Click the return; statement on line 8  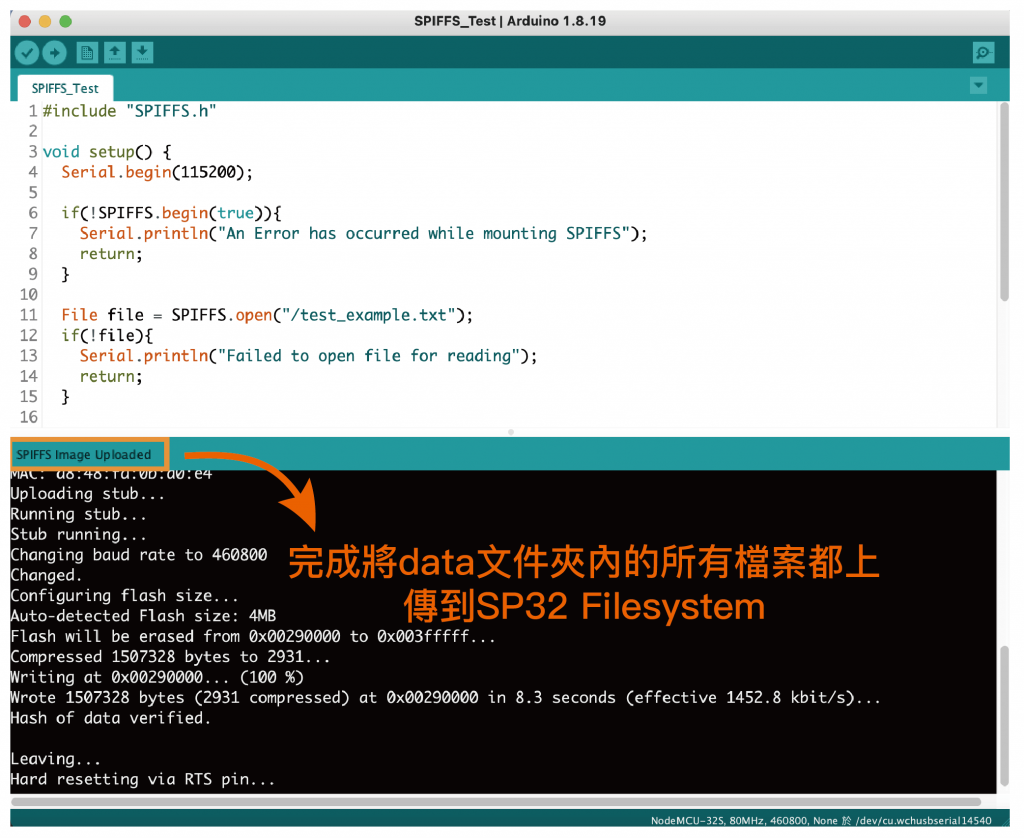(111, 253)
